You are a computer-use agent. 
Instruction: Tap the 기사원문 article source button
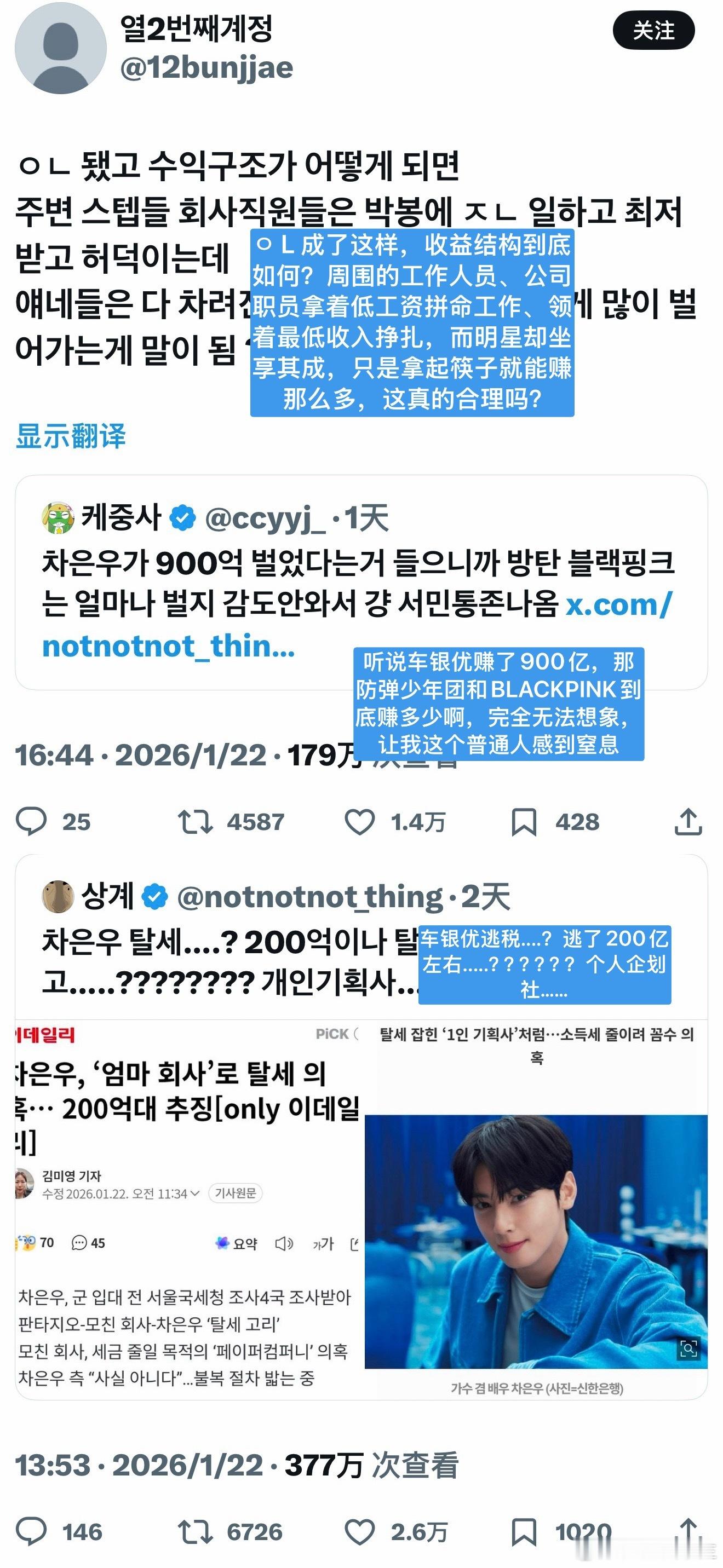[x=235, y=1193]
